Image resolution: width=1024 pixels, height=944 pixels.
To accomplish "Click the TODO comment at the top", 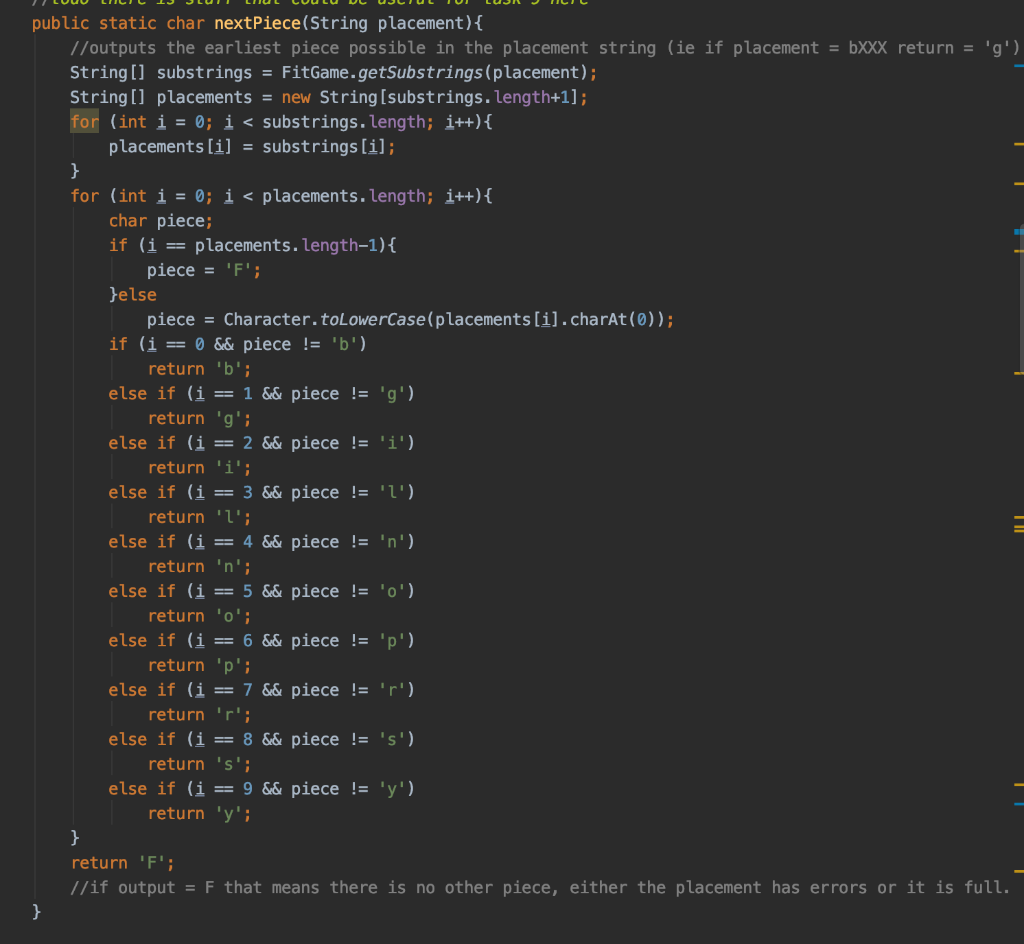I will (x=300, y=3).
